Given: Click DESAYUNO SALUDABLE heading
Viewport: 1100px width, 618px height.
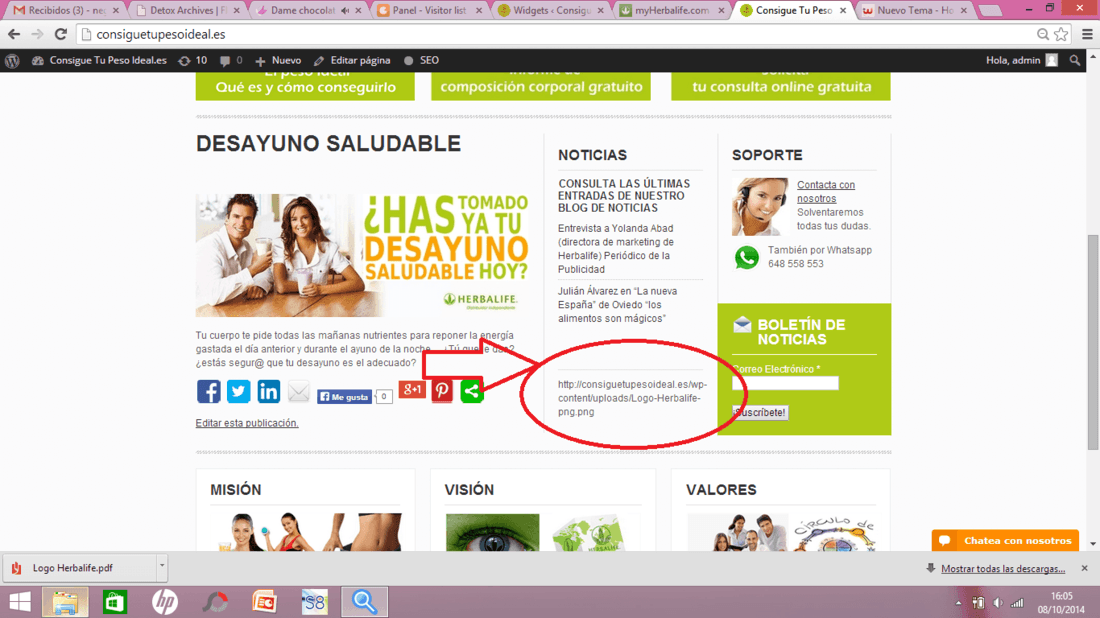Looking at the screenshot, I should tap(328, 144).
